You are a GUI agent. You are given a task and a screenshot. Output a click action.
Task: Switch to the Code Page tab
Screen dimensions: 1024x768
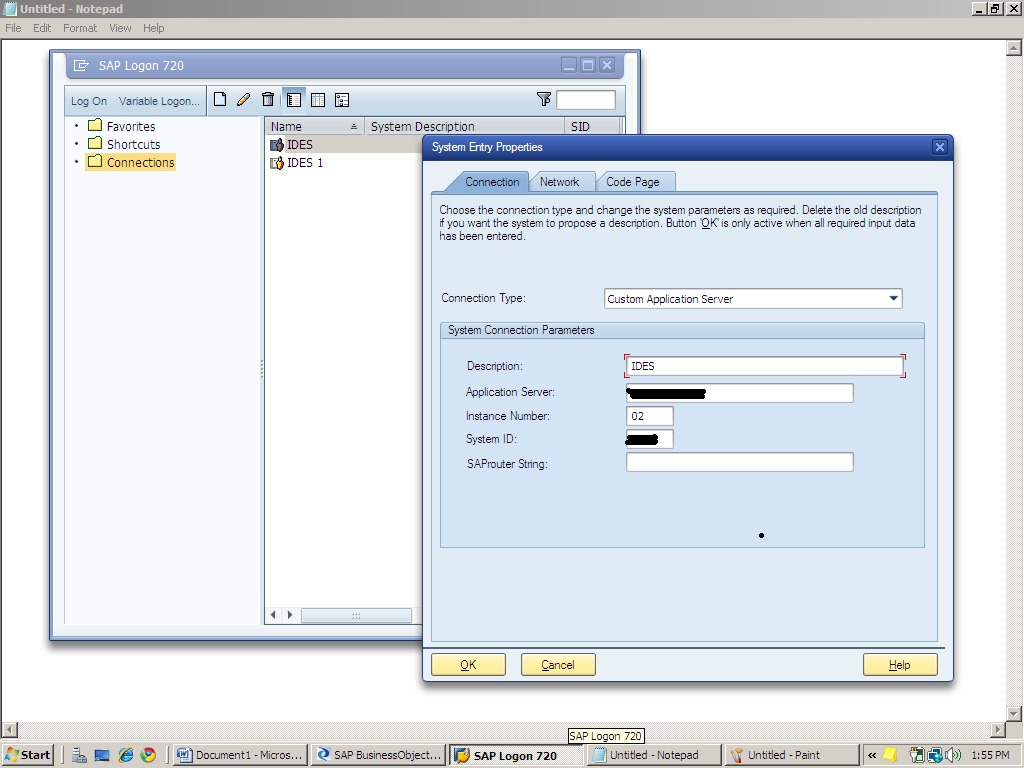(x=633, y=182)
